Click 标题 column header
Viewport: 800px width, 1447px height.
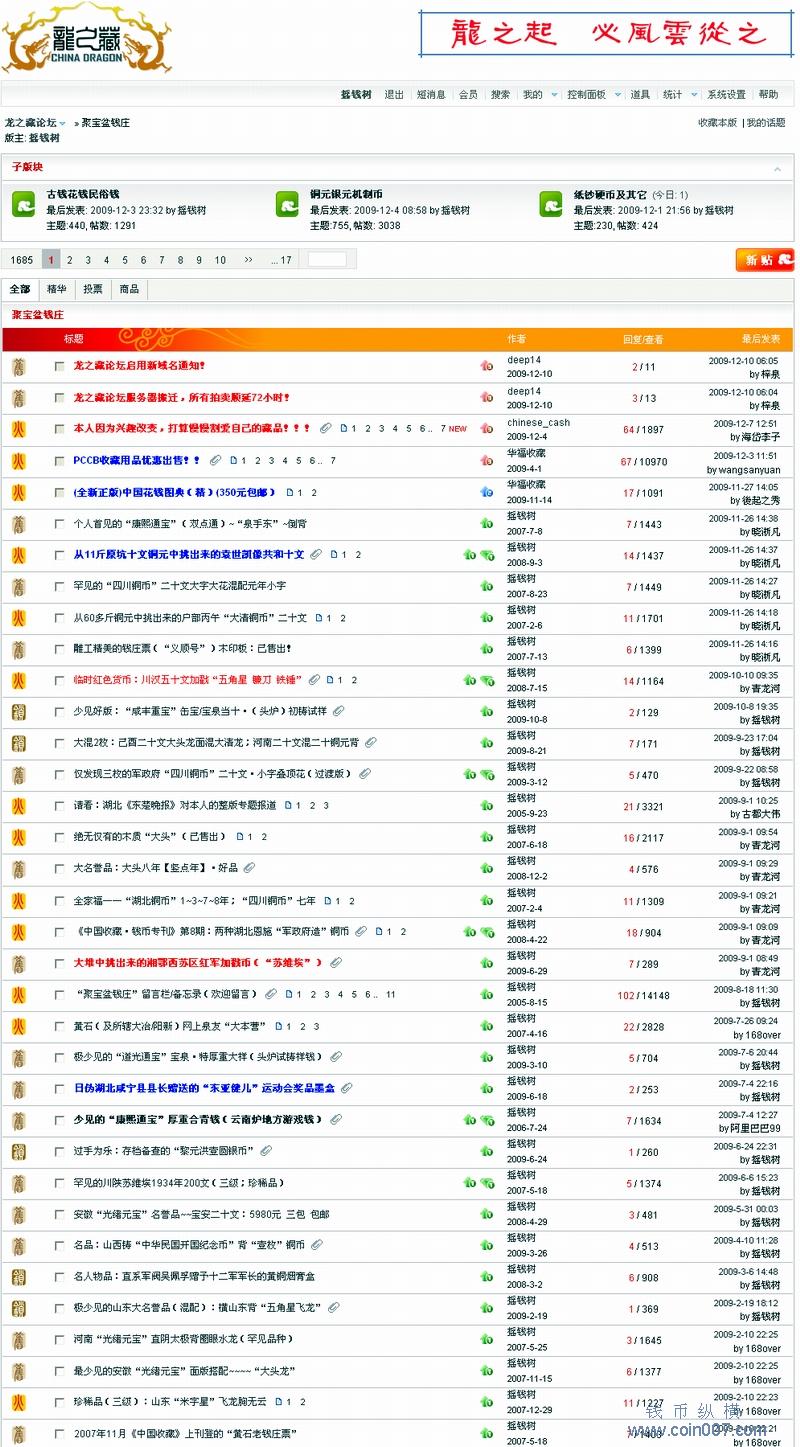click(74, 340)
